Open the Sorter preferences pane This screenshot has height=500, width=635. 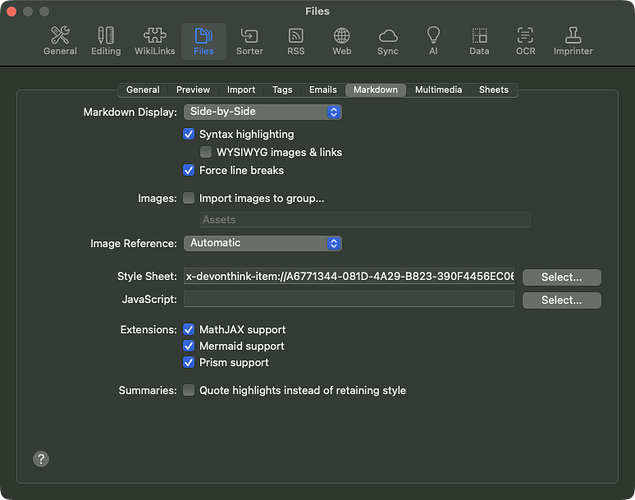pos(249,41)
